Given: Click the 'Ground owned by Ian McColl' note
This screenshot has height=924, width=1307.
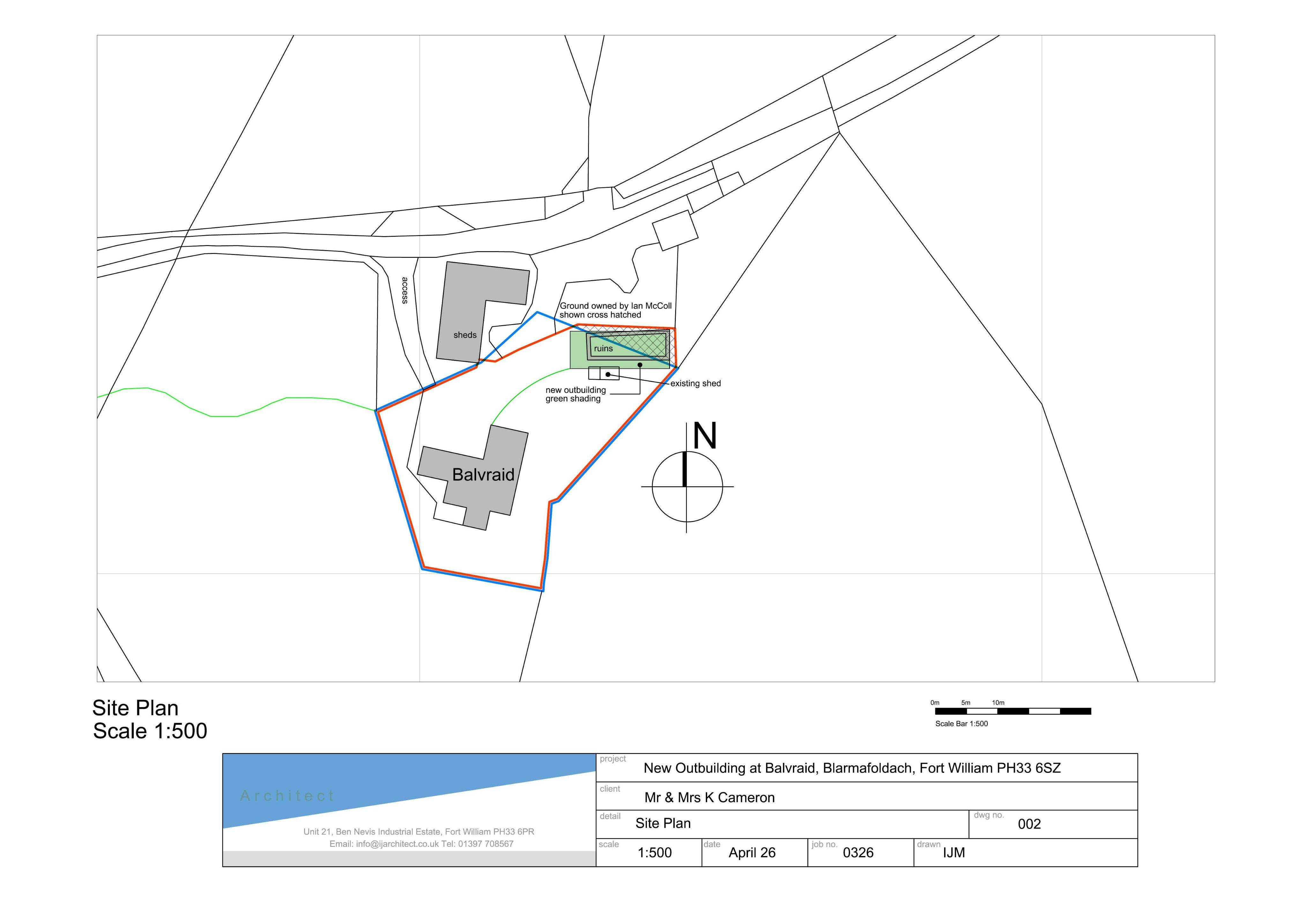Looking at the screenshot, I should [615, 310].
